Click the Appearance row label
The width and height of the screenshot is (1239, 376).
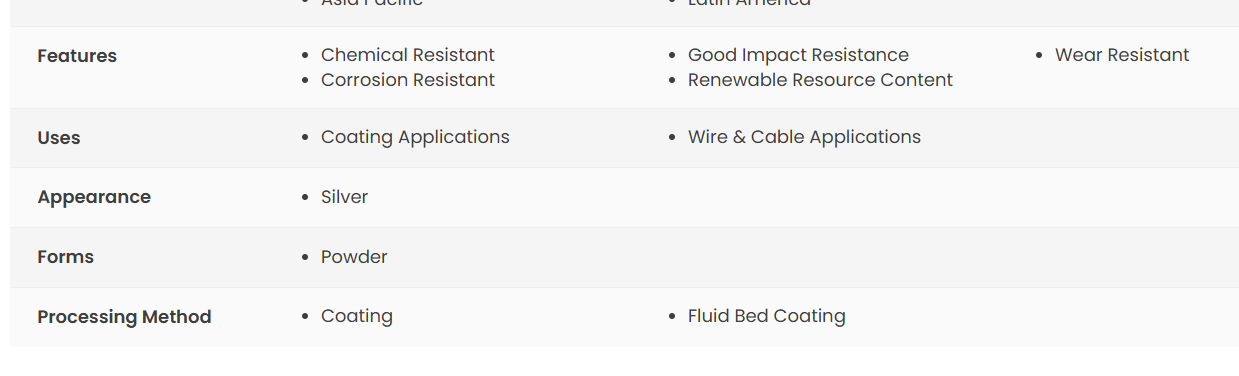coord(94,197)
